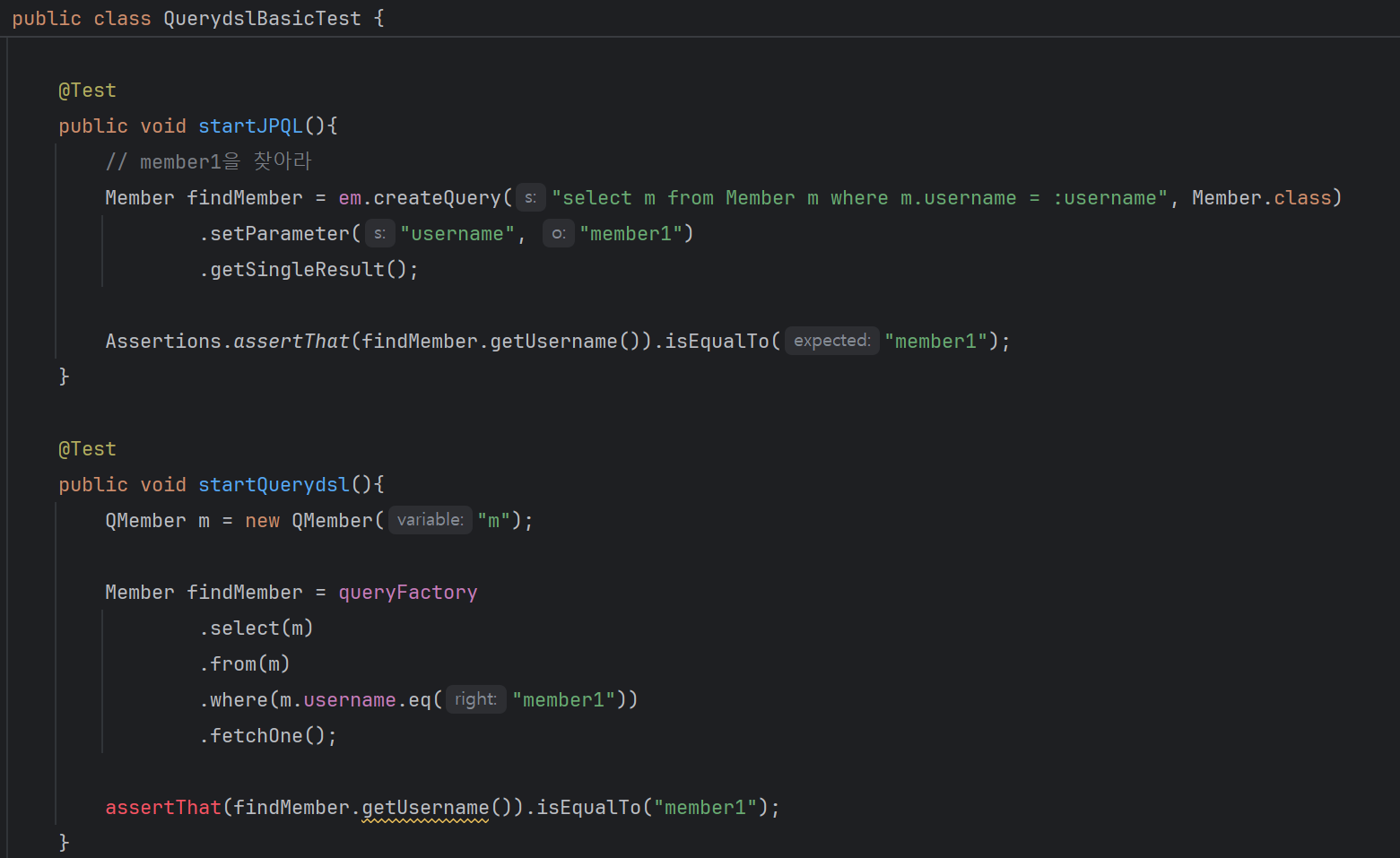Click the username field in where clause
Image resolution: width=1400 pixels, height=858 pixels.
coord(350,700)
